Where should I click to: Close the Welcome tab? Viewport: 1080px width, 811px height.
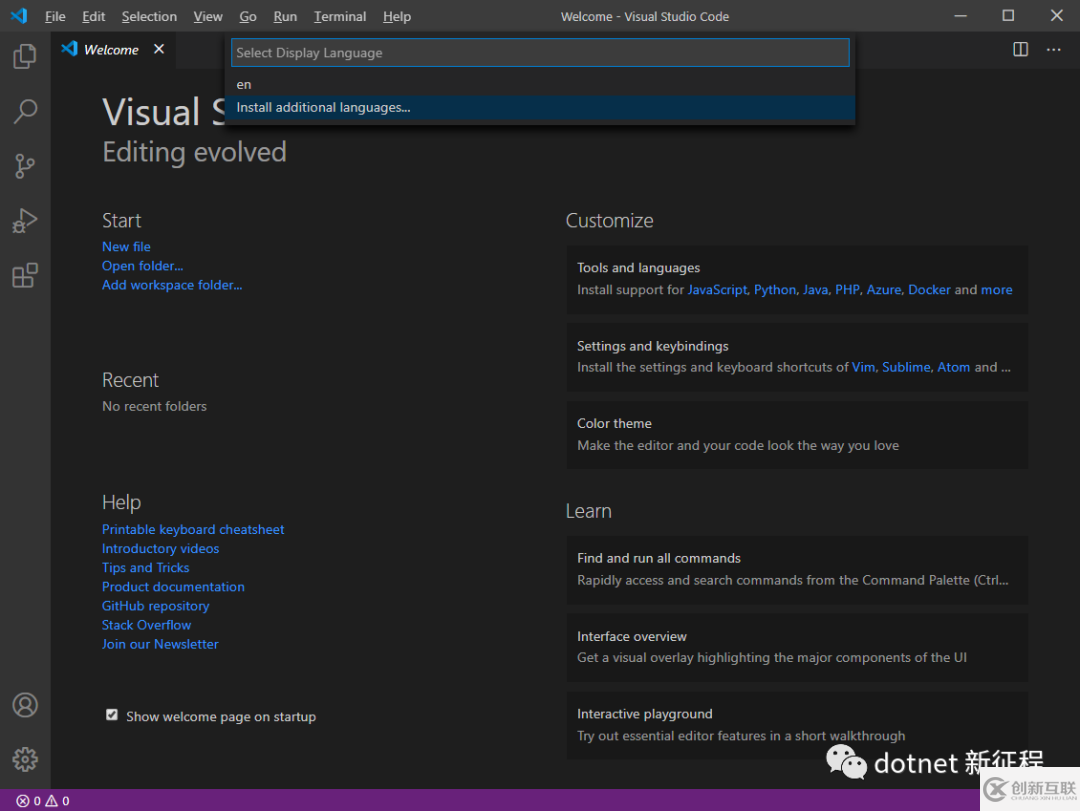point(159,49)
